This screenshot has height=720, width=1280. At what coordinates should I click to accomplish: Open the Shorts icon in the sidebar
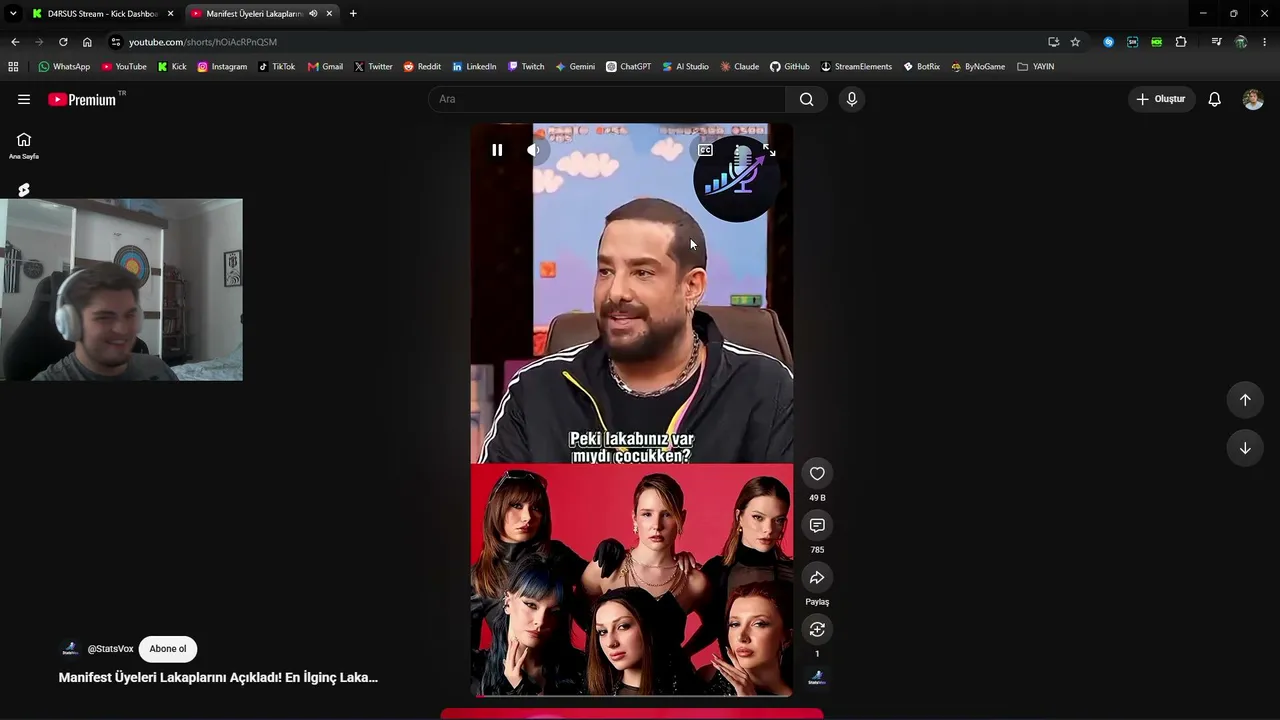24,190
